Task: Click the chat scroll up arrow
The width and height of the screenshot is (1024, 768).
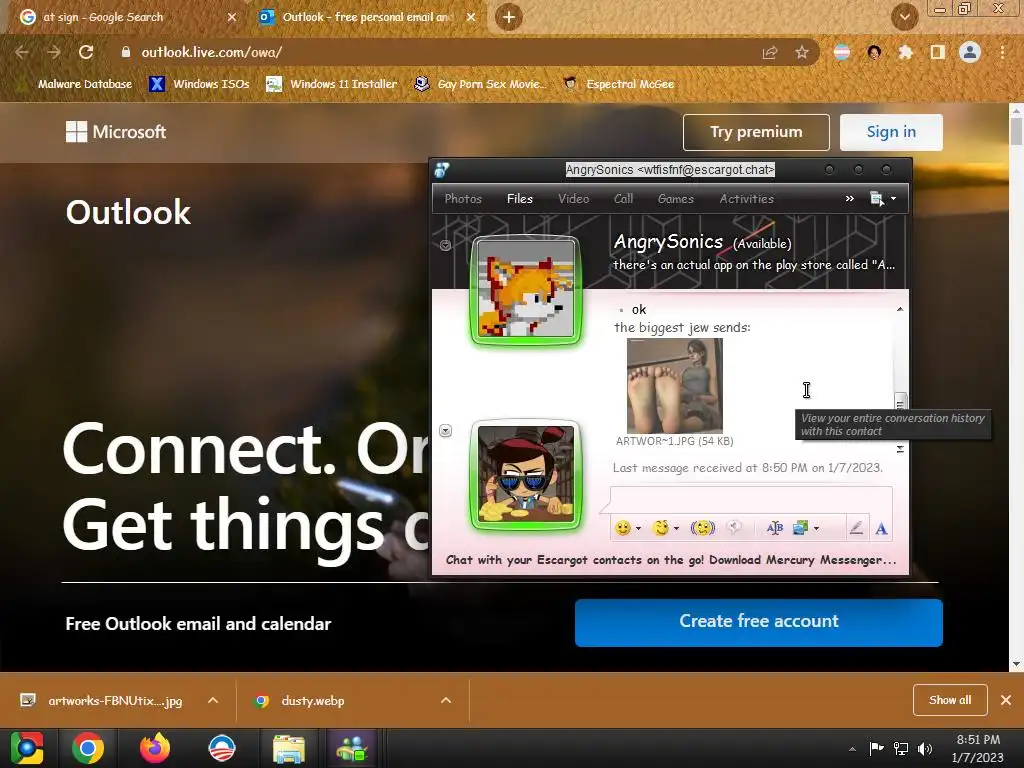Action: coord(900,309)
